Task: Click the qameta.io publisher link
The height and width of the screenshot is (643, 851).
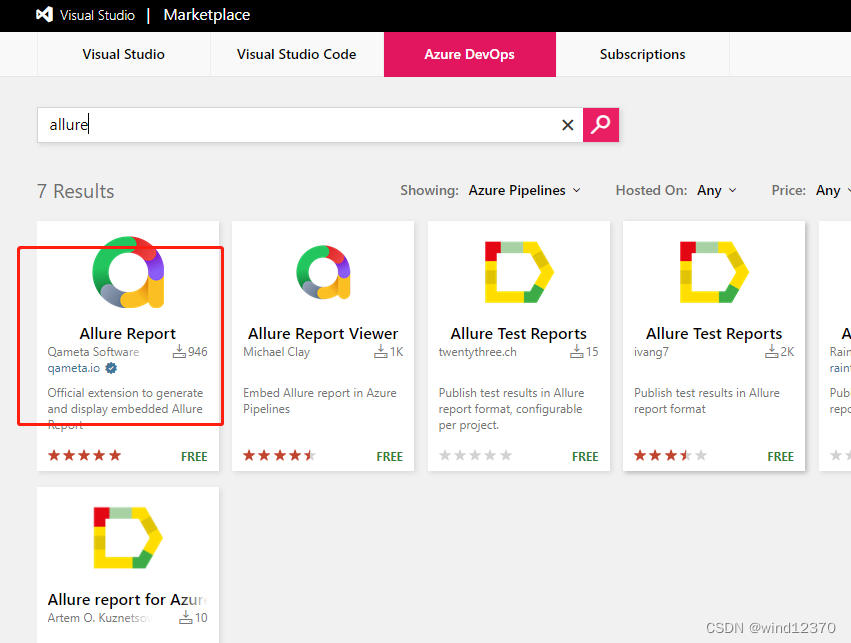Action: point(74,368)
